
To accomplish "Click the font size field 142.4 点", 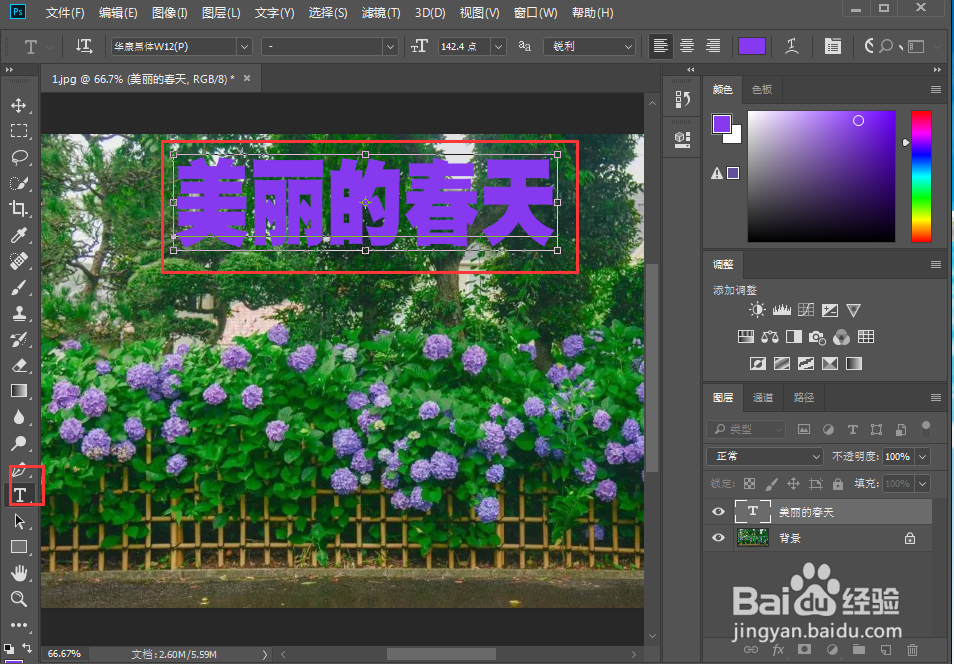I will click(464, 46).
